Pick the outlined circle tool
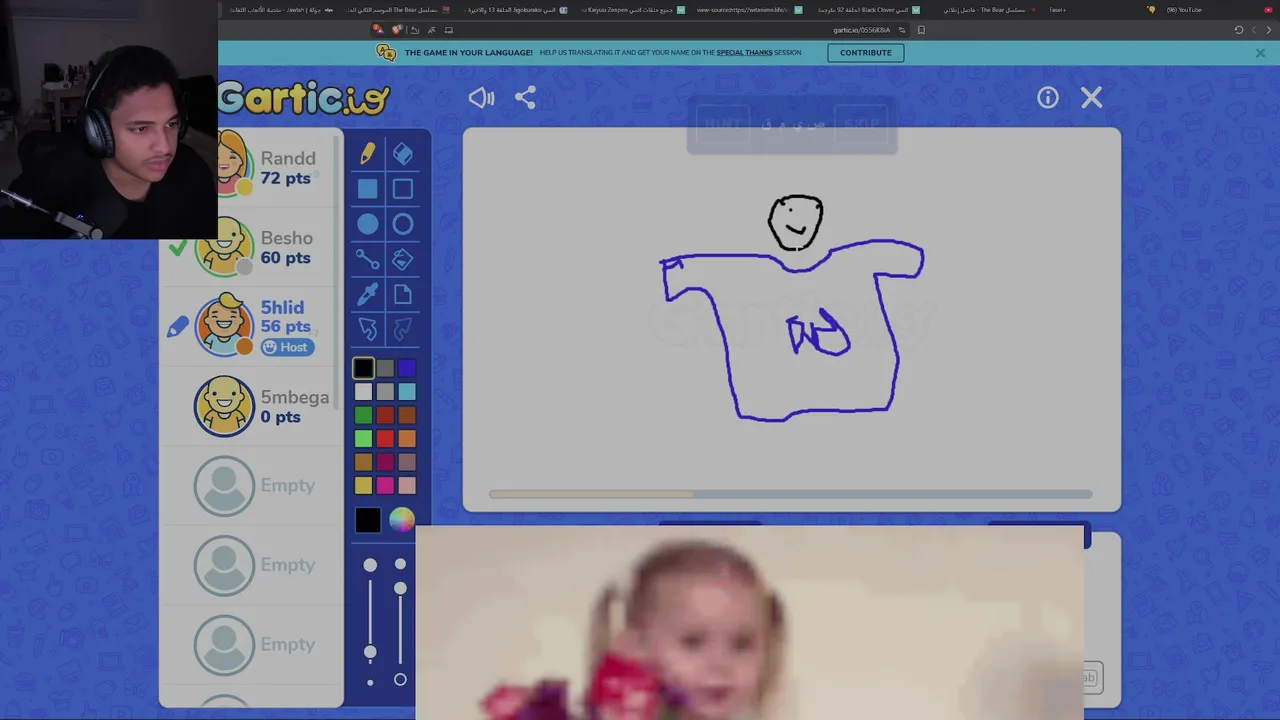This screenshot has height=720, width=1280. (402, 224)
